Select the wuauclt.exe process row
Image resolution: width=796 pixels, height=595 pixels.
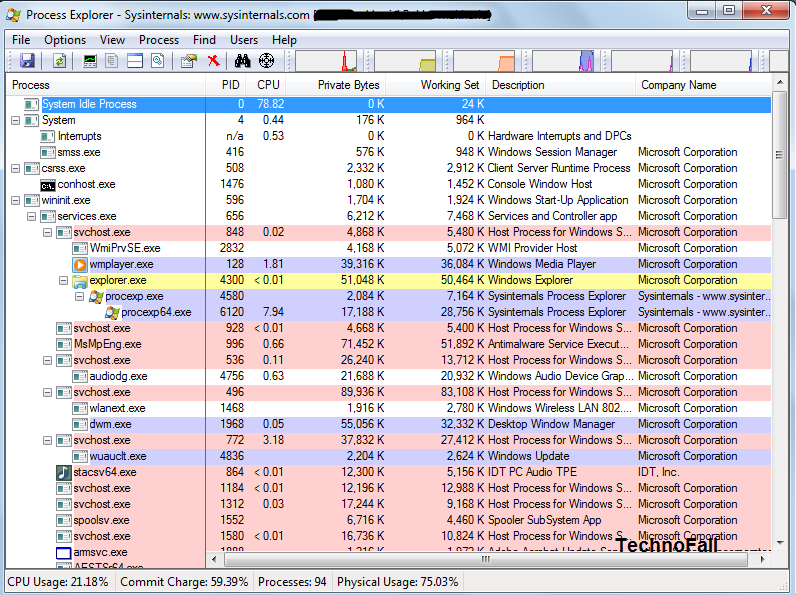pos(388,456)
